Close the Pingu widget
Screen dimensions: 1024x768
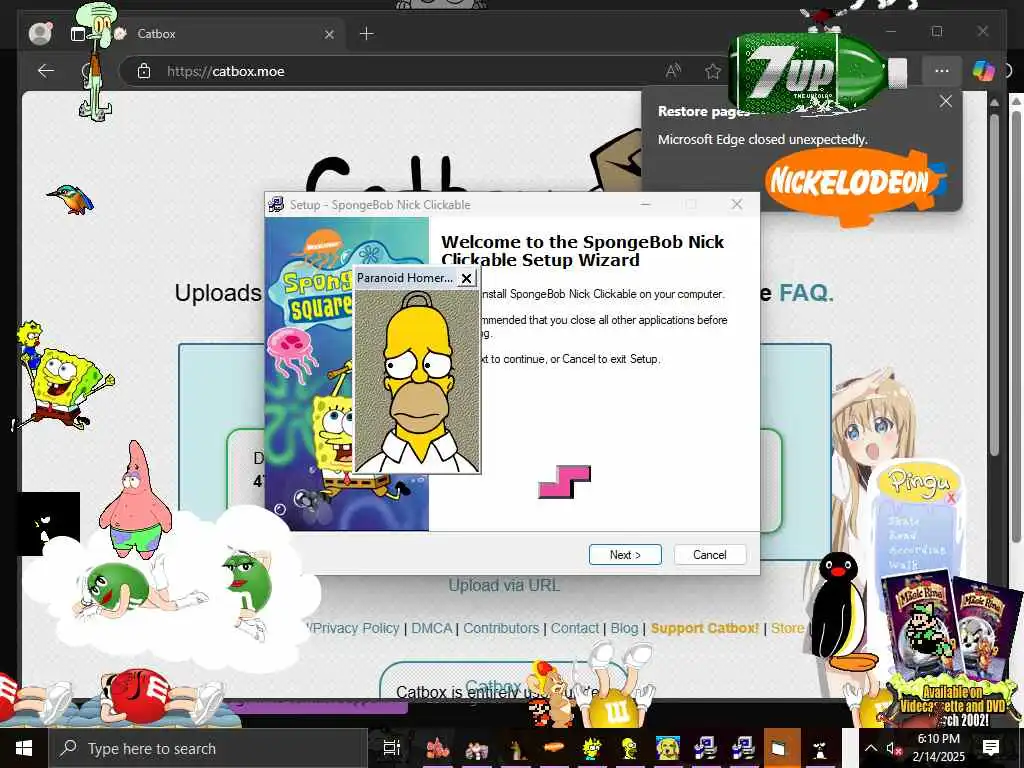coord(951,498)
